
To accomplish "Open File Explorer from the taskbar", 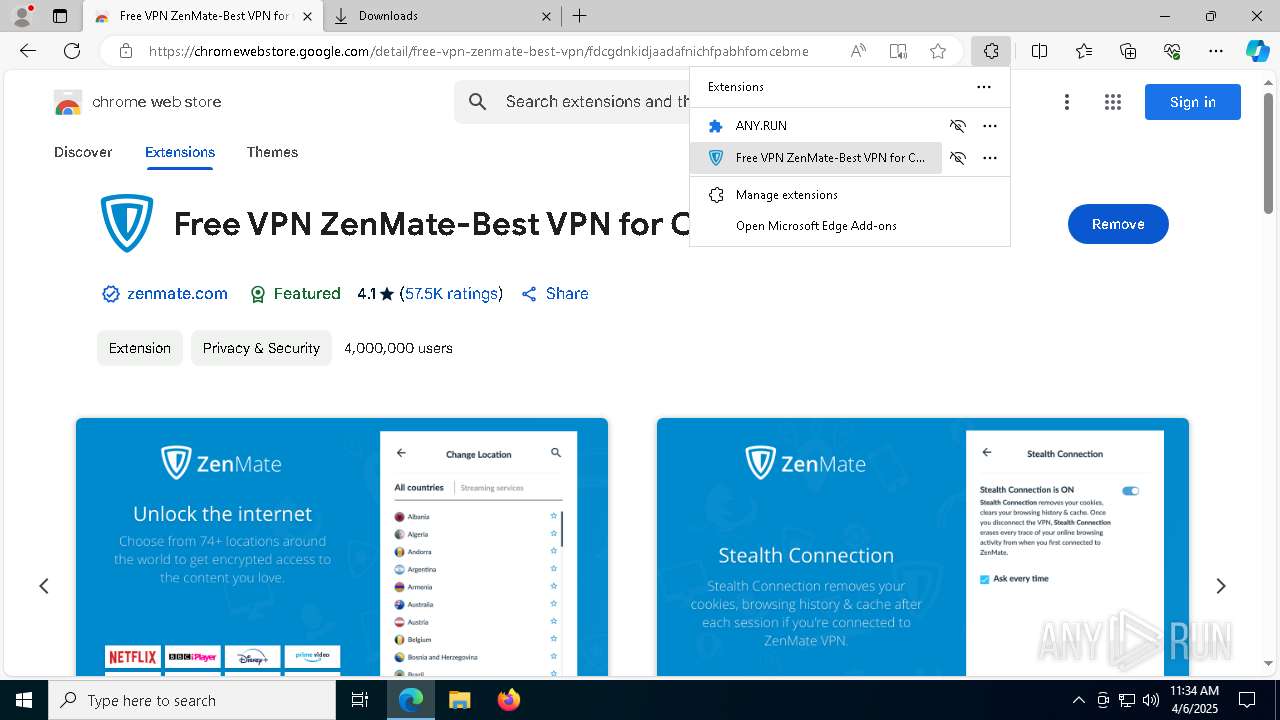I will point(460,700).
